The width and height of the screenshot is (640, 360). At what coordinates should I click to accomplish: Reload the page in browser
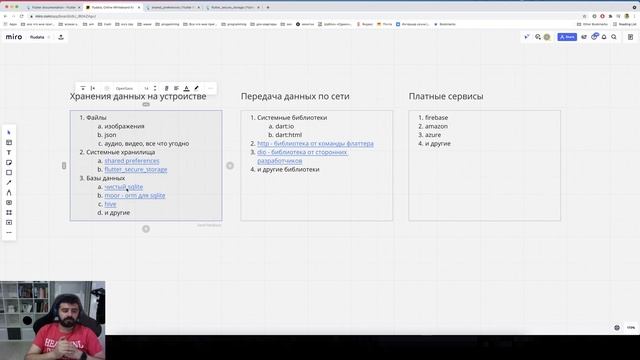(x=22, y=16)
